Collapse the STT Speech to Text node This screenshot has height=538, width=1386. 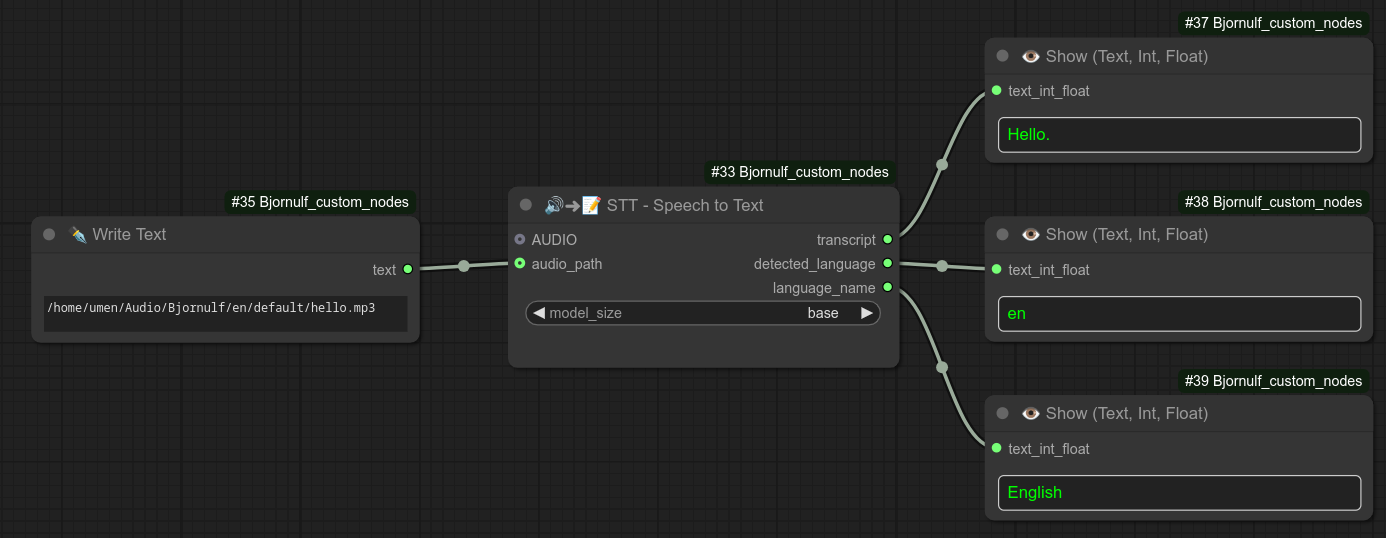pyautogui.click(x=526, y=205)
